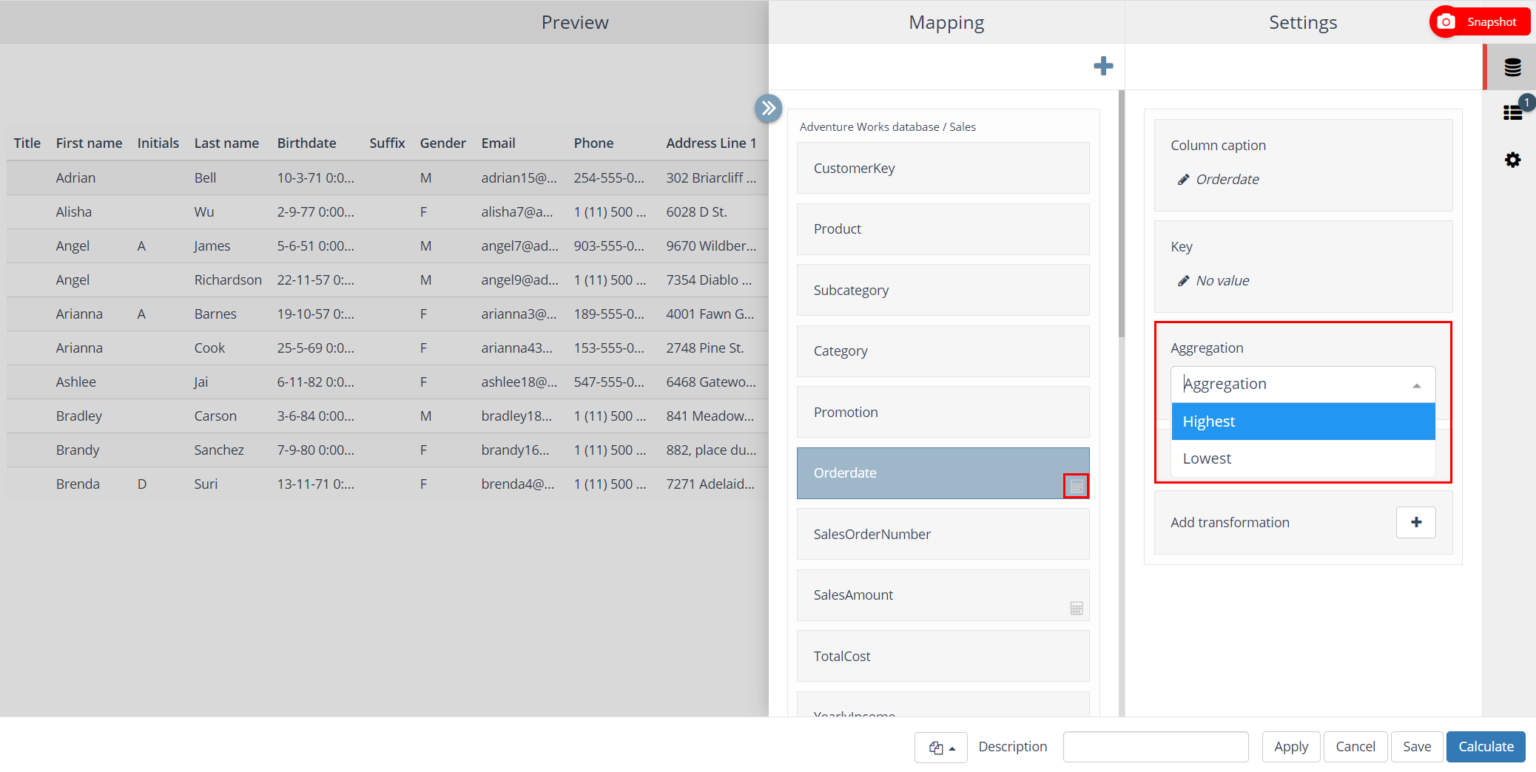Click the Initials column header
Screen dimensions: 1536x772
pyautogui.click(x=158, y=143)
